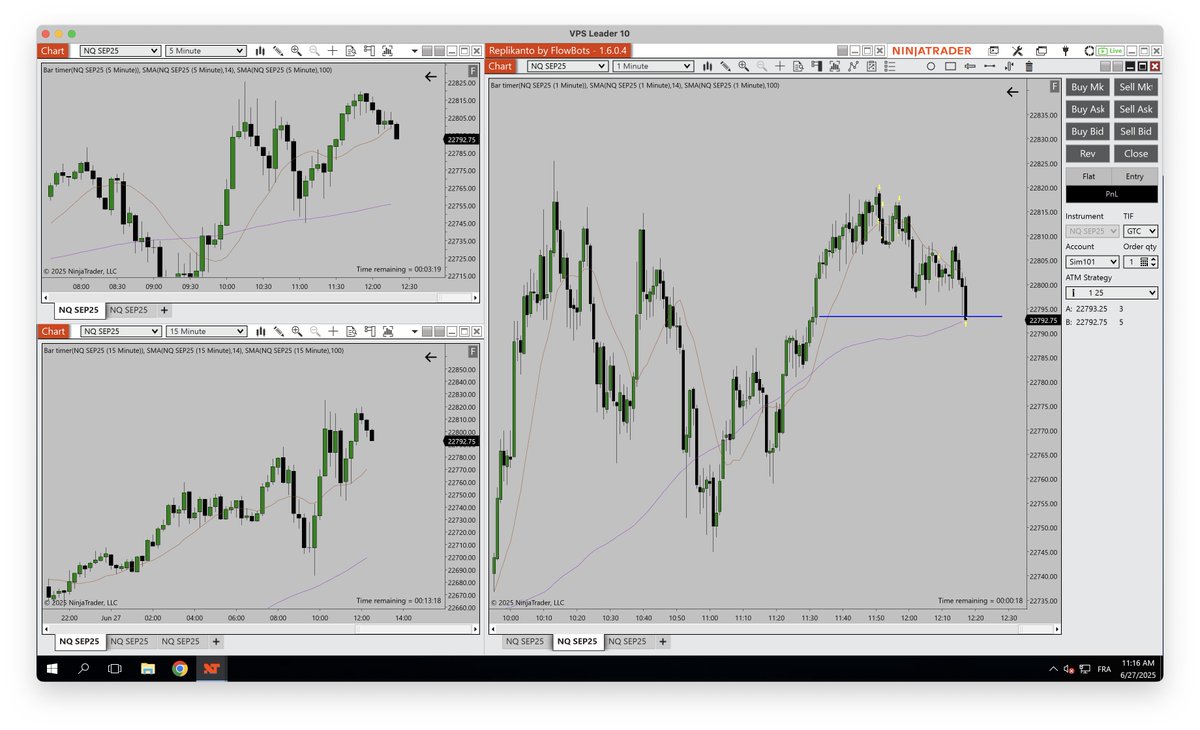This screenshot has height=730, width=1200.
Task: Click the Buy Bid button
Action: coord(1087,131)
